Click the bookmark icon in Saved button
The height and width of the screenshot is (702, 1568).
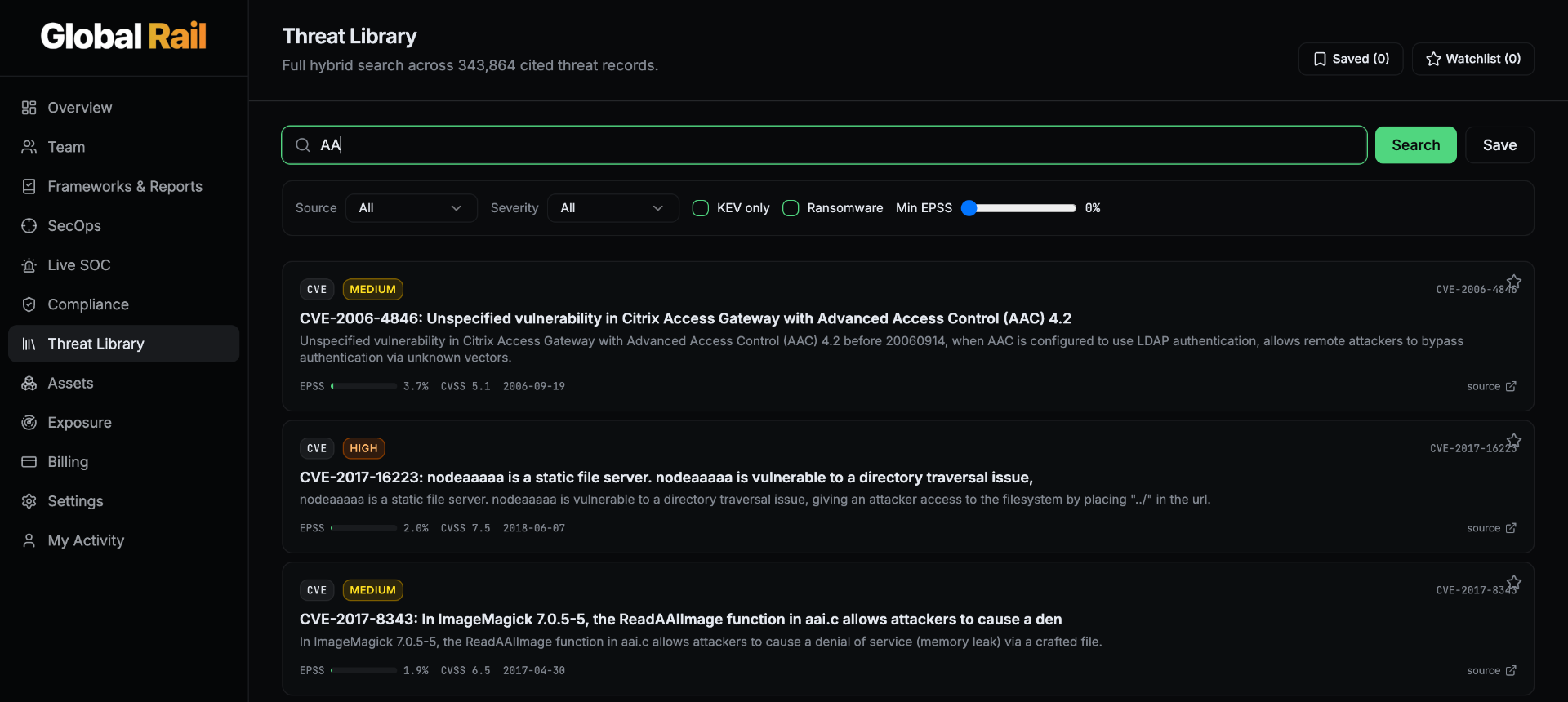(1320, 59)
